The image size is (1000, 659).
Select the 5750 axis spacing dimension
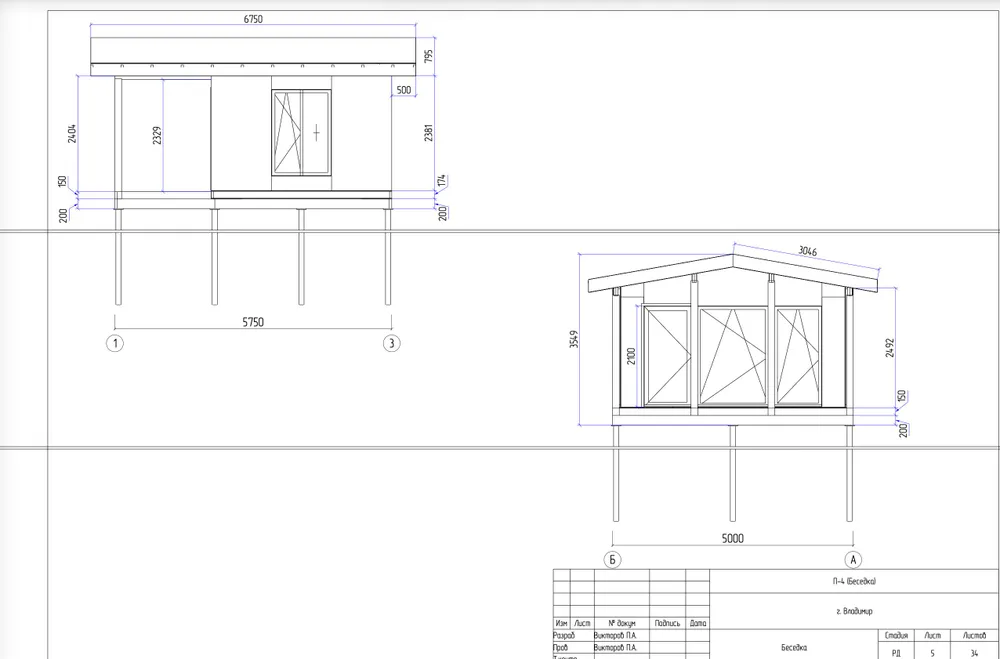(253, 322)
